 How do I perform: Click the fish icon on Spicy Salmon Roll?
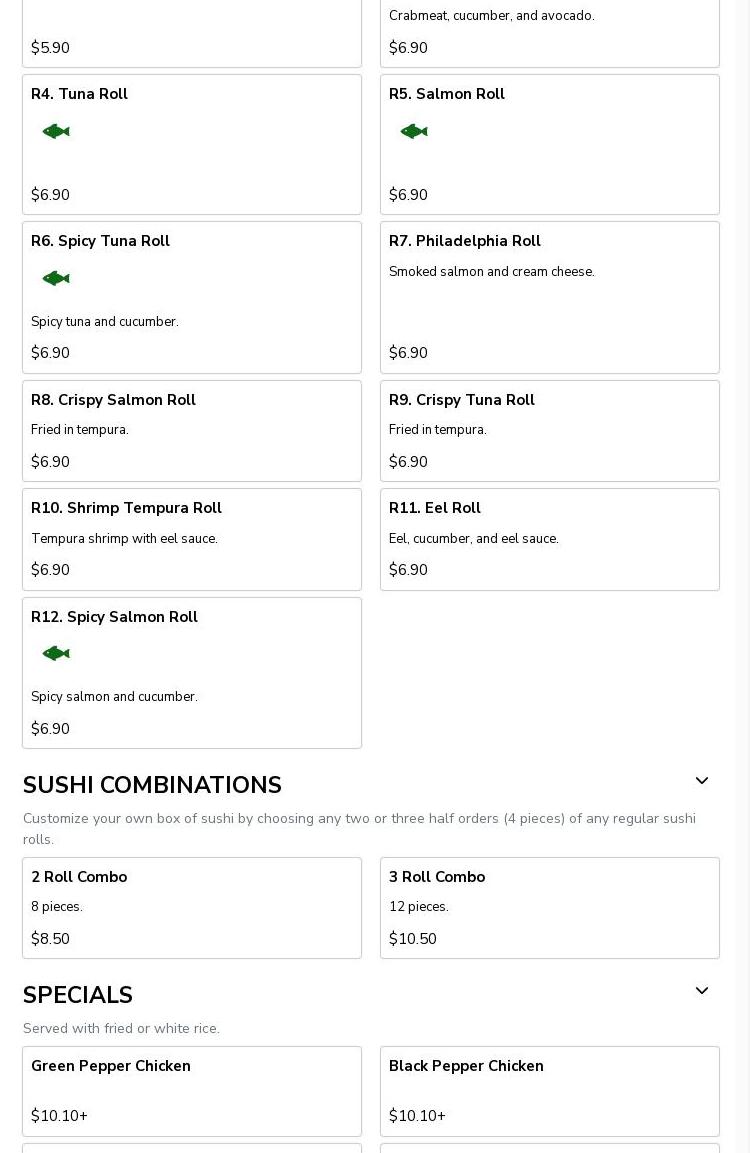(x=56, y=653)
